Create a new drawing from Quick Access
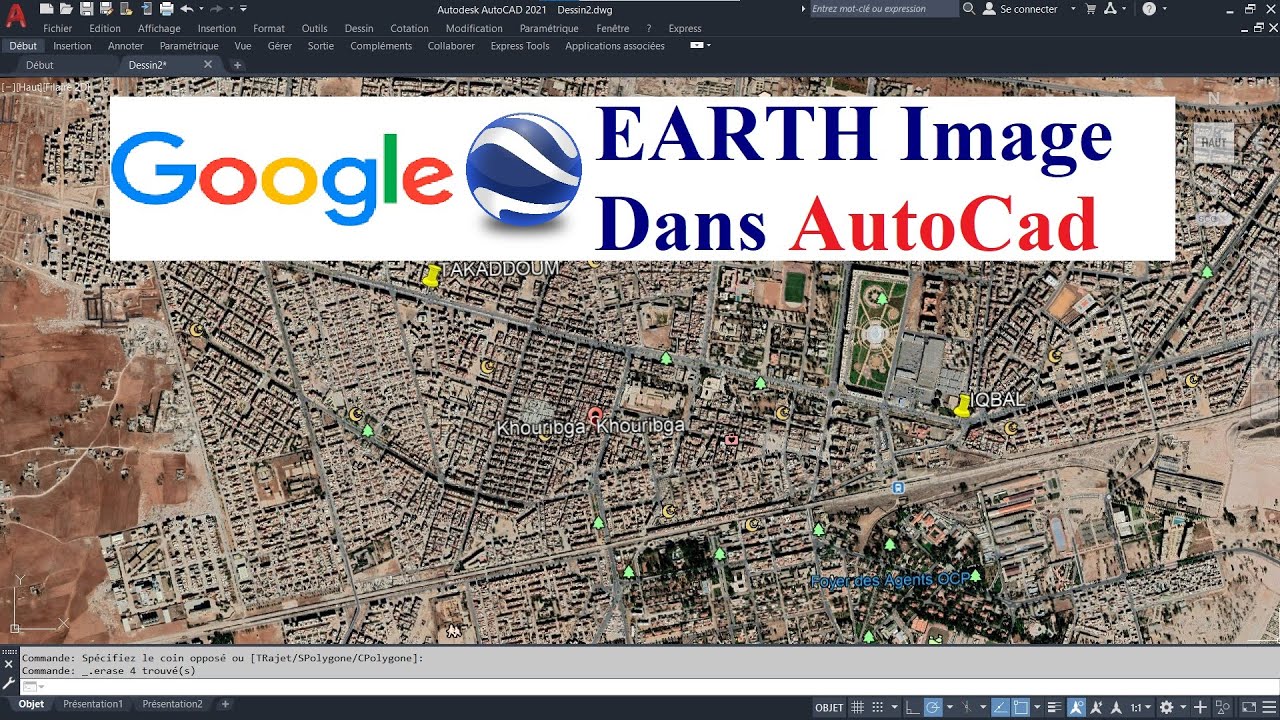1280x720 pixels. click(x=47, y=9)
